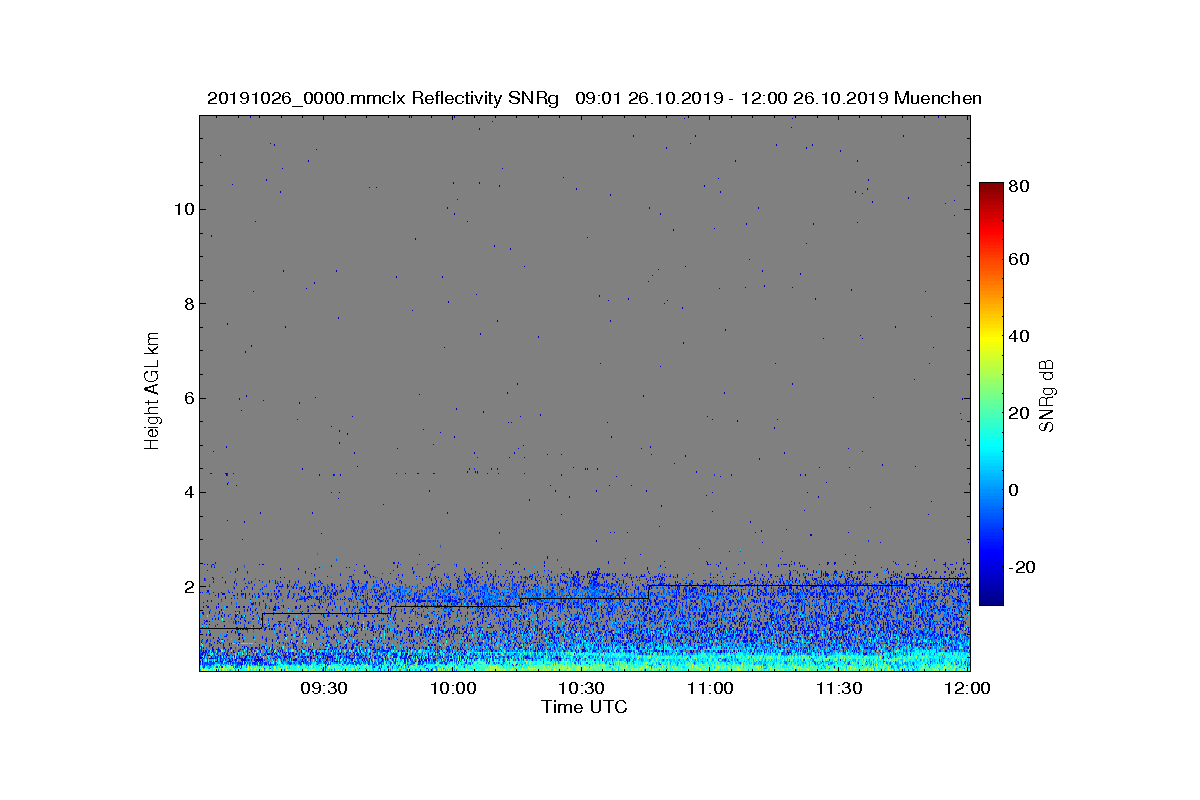Click the 10:00 time tick label

452,688
